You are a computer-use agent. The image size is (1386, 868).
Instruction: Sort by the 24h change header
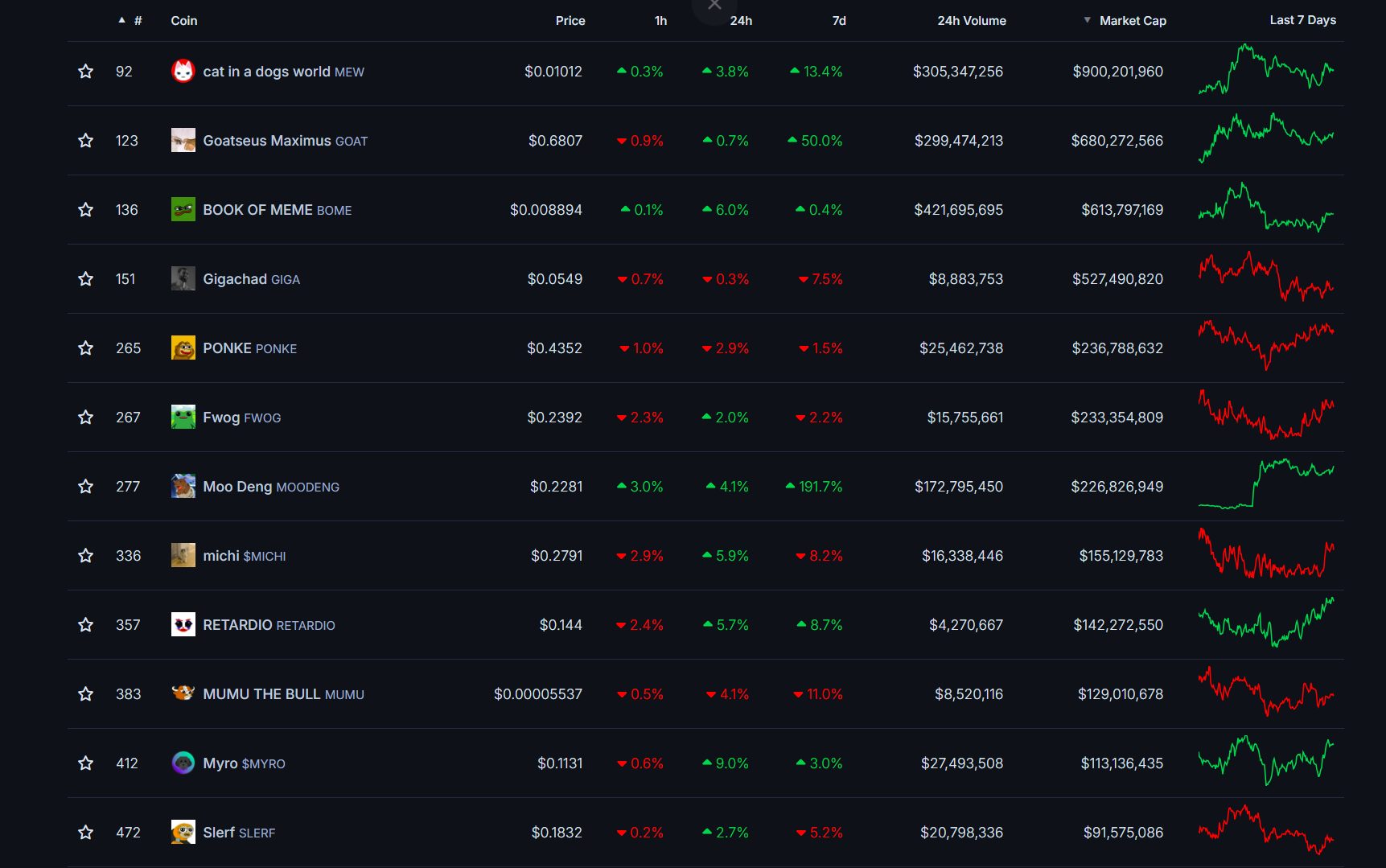point(741,21)
